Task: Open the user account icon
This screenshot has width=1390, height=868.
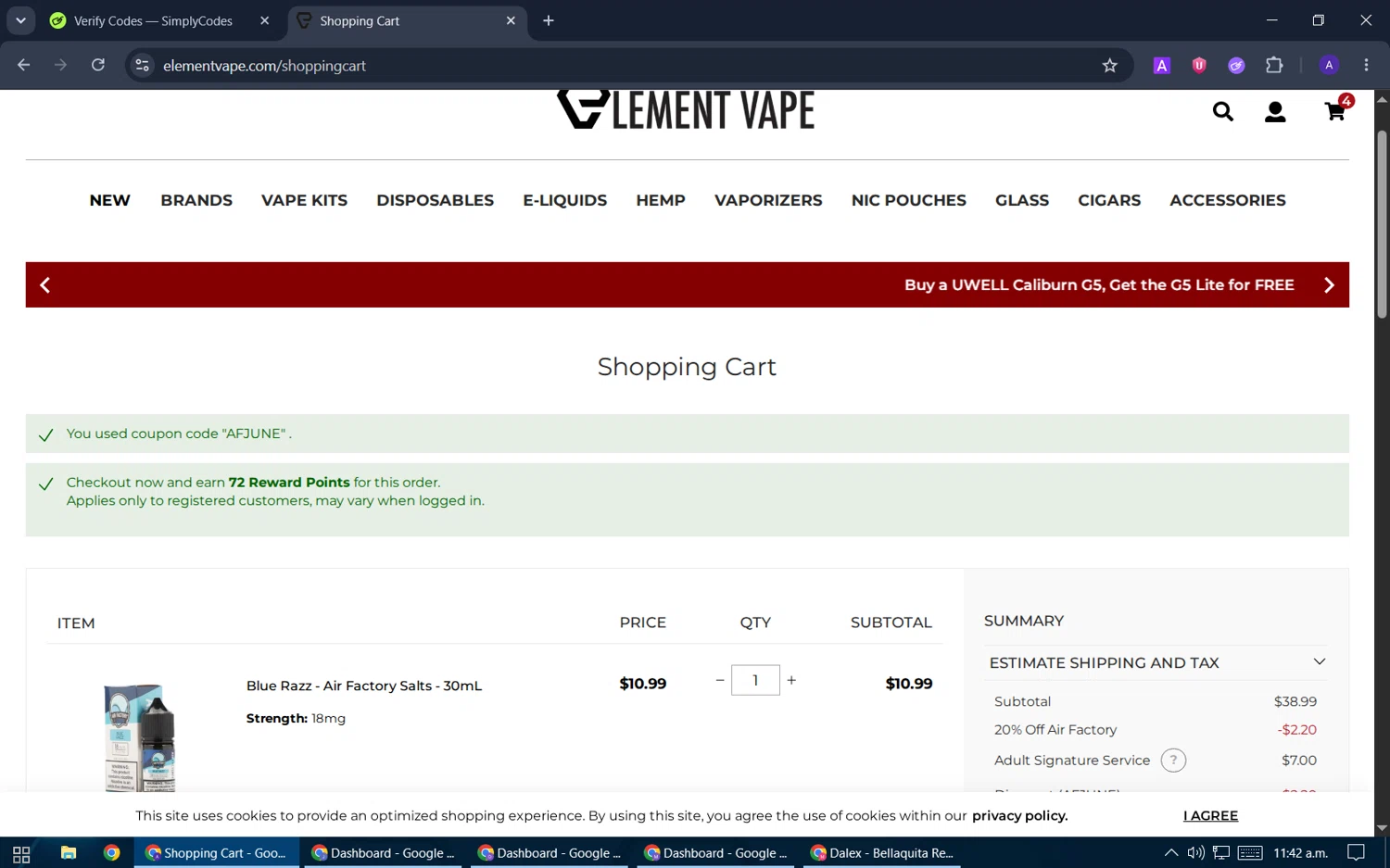Action: click(x=1275, y=112)
